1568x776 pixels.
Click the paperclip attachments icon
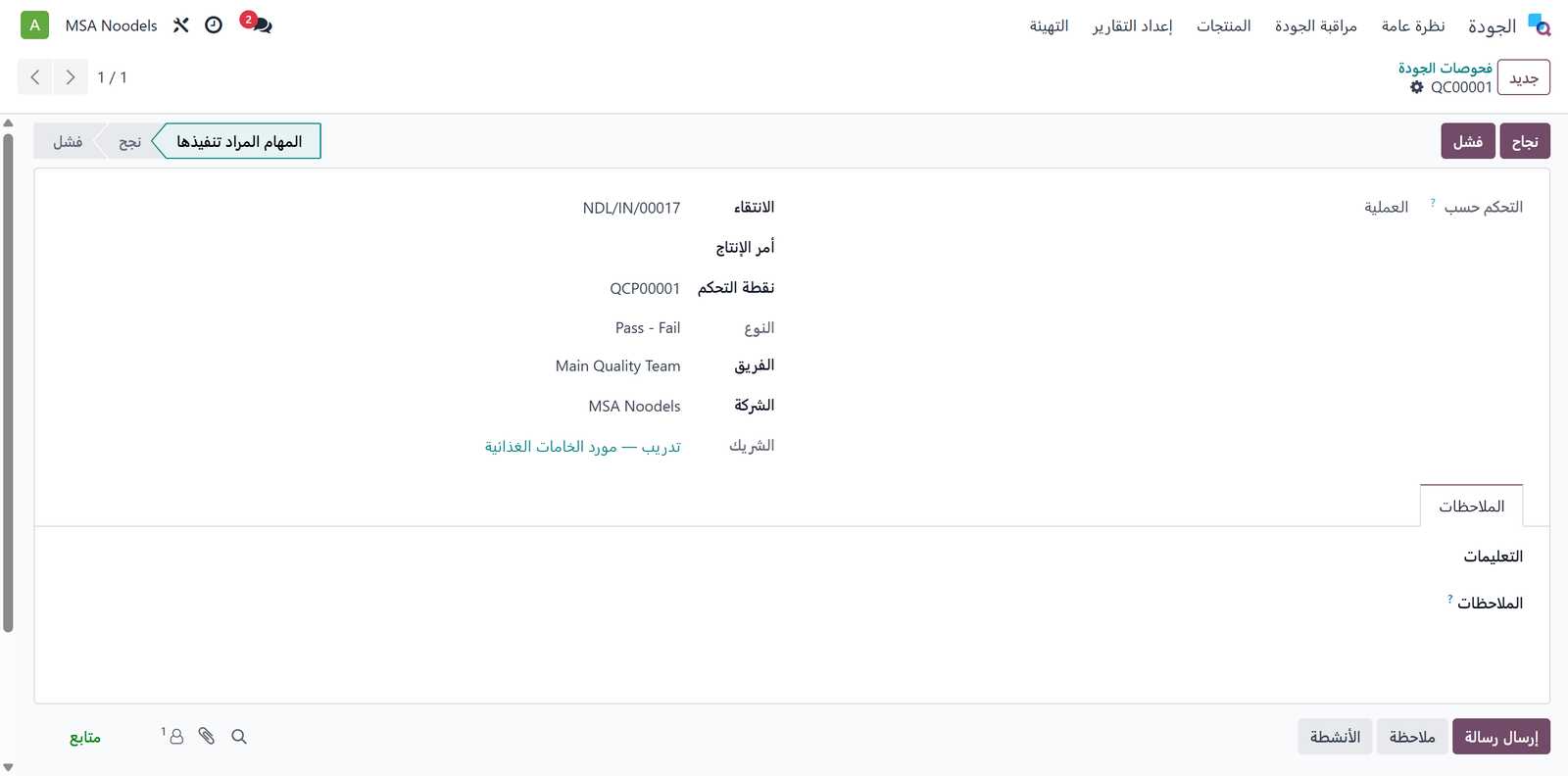pos(207,736)
